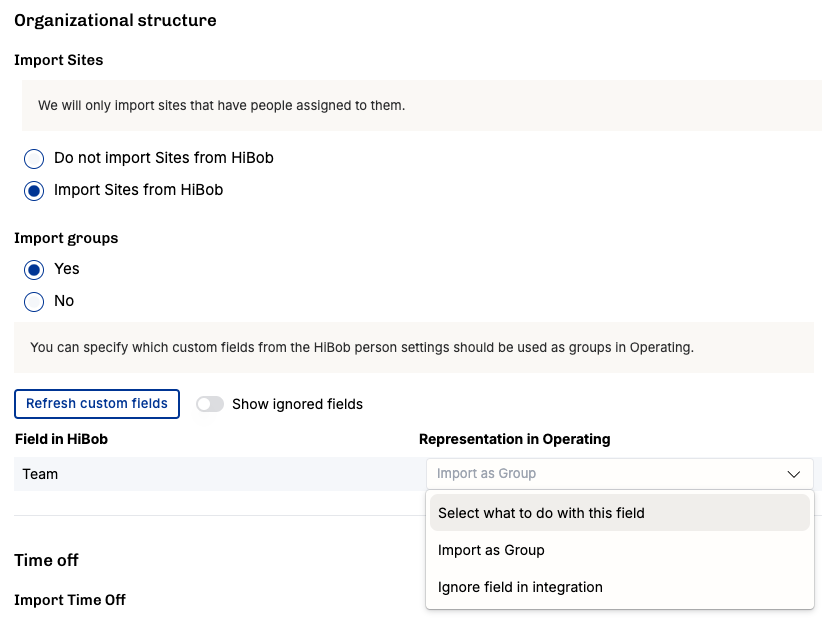Click the "Import Time Off" label
Image resolution: width=836 pixels, height=620 pixels.
coord(70,600)
